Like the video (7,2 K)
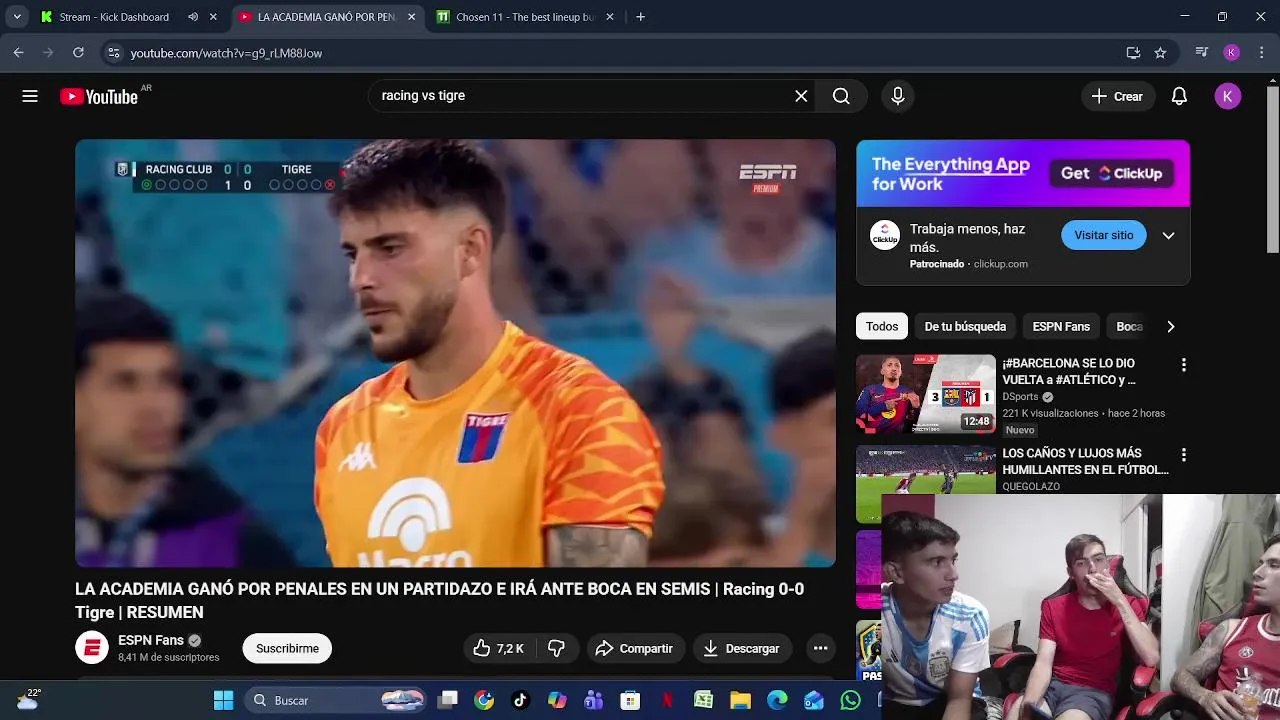 click(x=499, y=648)
